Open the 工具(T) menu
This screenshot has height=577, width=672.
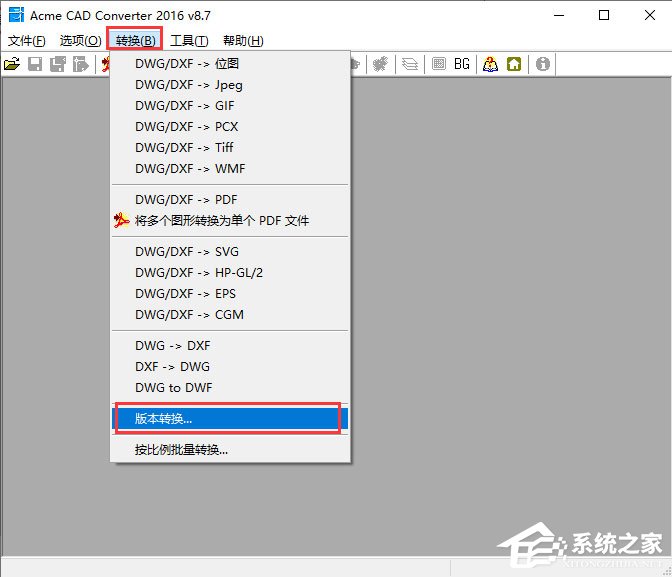coord(189,41)
